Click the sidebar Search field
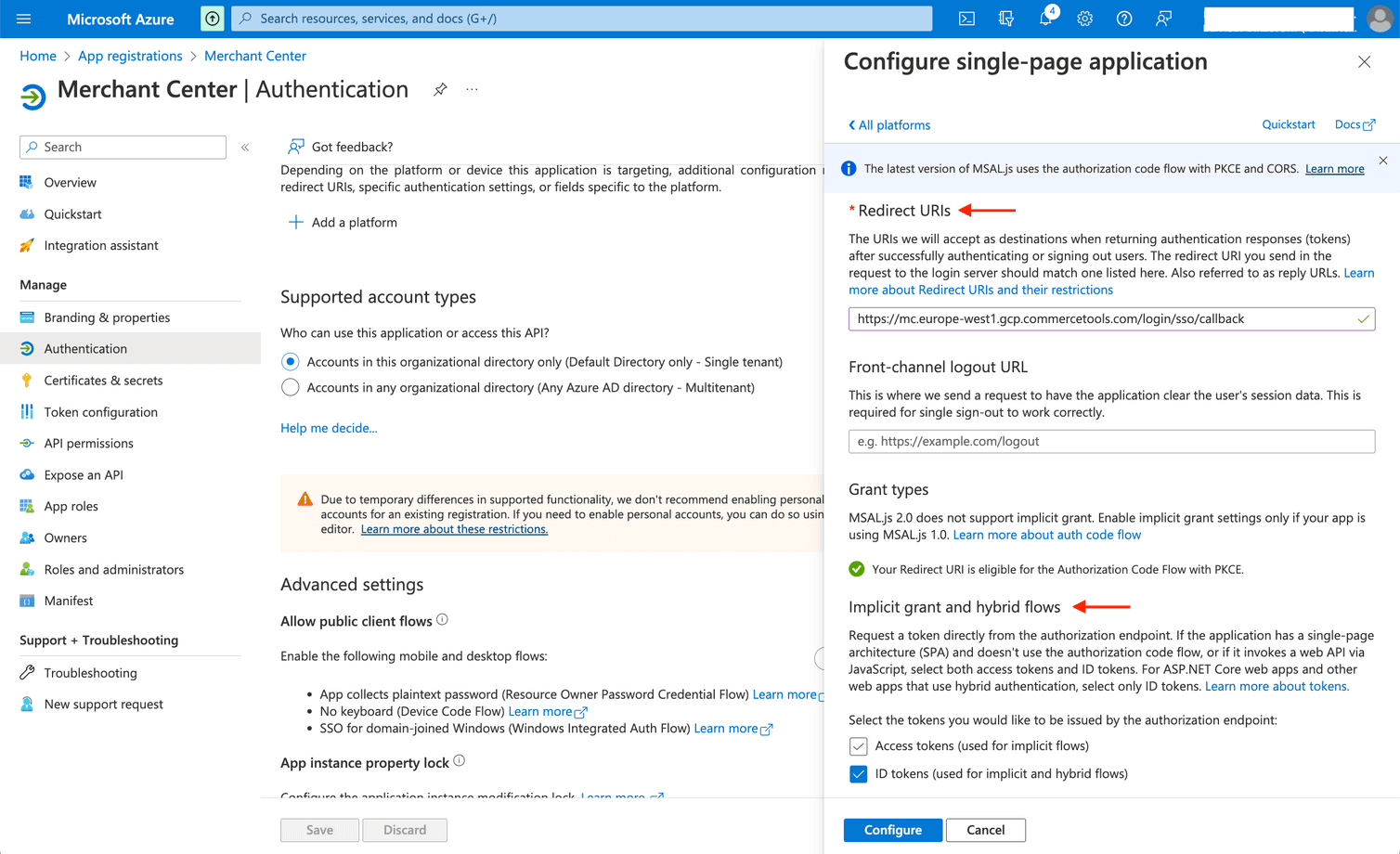 click(123, 147)
